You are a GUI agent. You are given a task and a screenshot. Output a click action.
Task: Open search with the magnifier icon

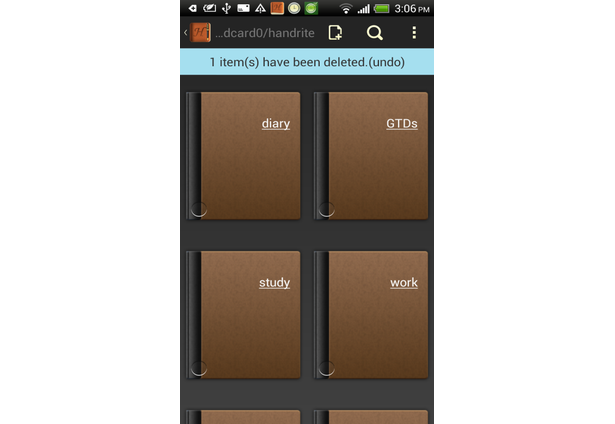[375, 33]
